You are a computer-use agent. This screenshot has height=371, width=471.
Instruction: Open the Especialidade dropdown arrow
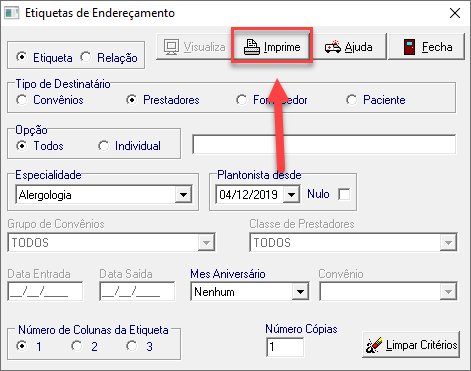click(x=183, y=195)
